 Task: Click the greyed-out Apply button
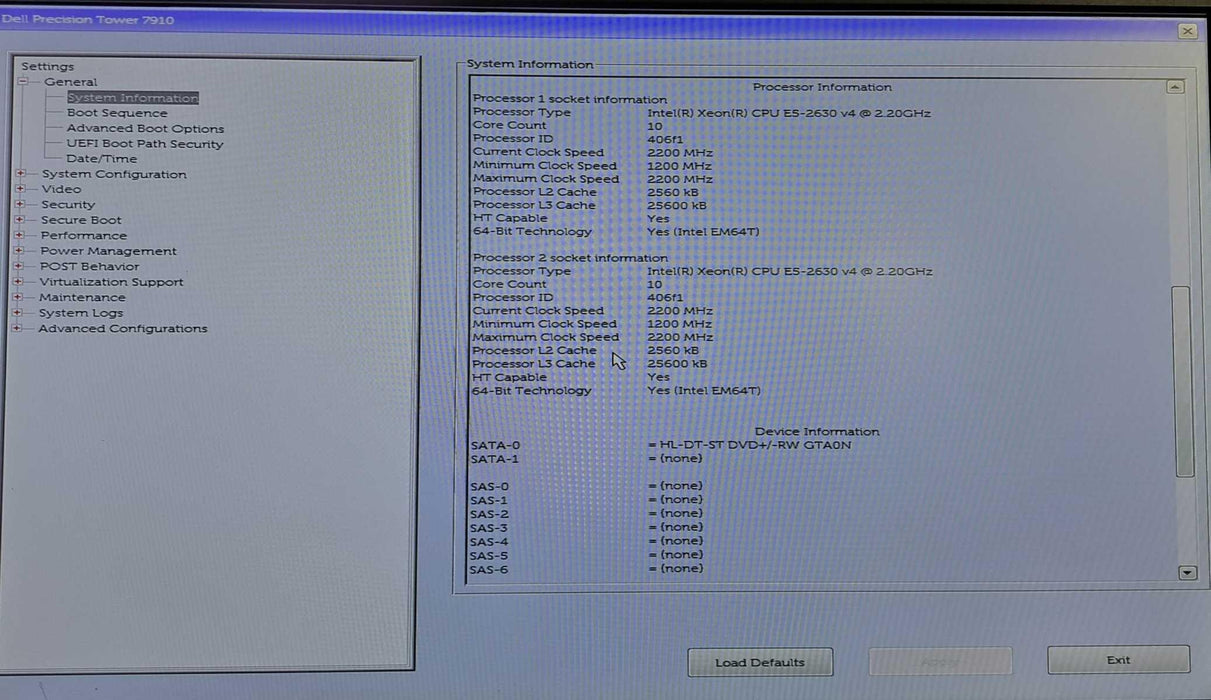pyautogui.click(x=940, y=661)
